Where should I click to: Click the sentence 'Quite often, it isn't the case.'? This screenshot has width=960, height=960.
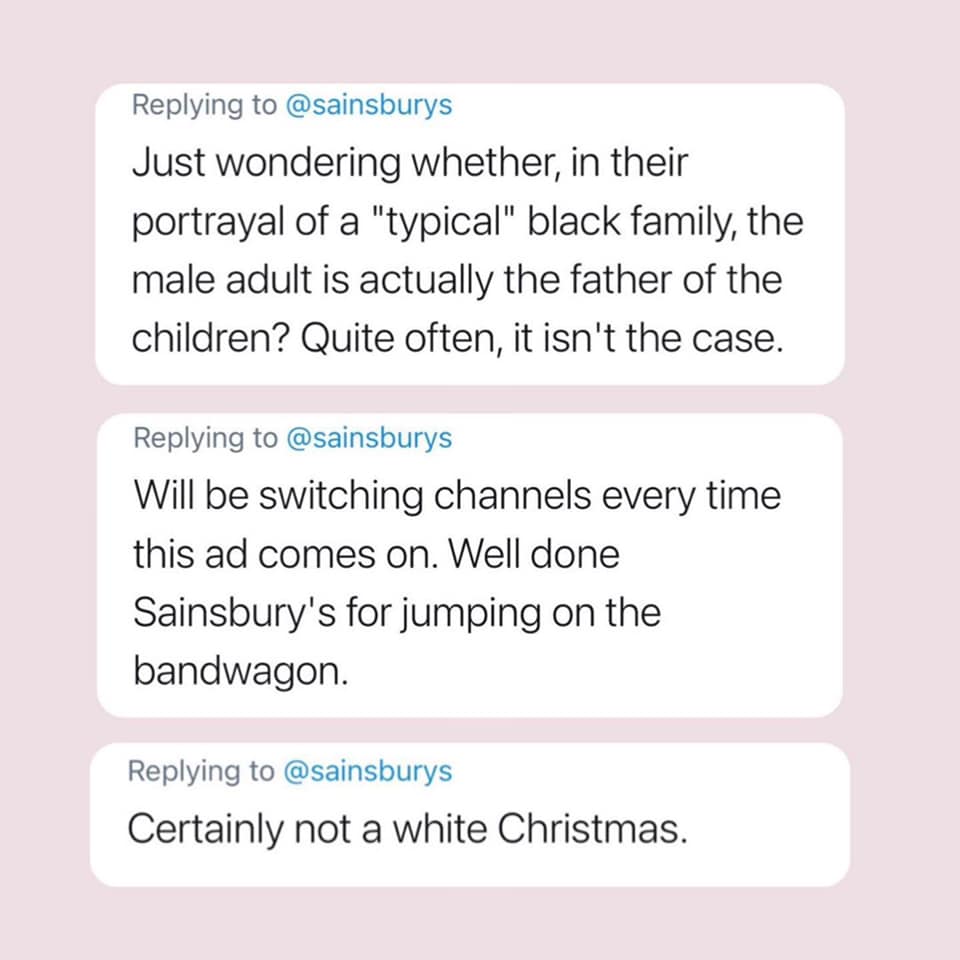[541, 338]
